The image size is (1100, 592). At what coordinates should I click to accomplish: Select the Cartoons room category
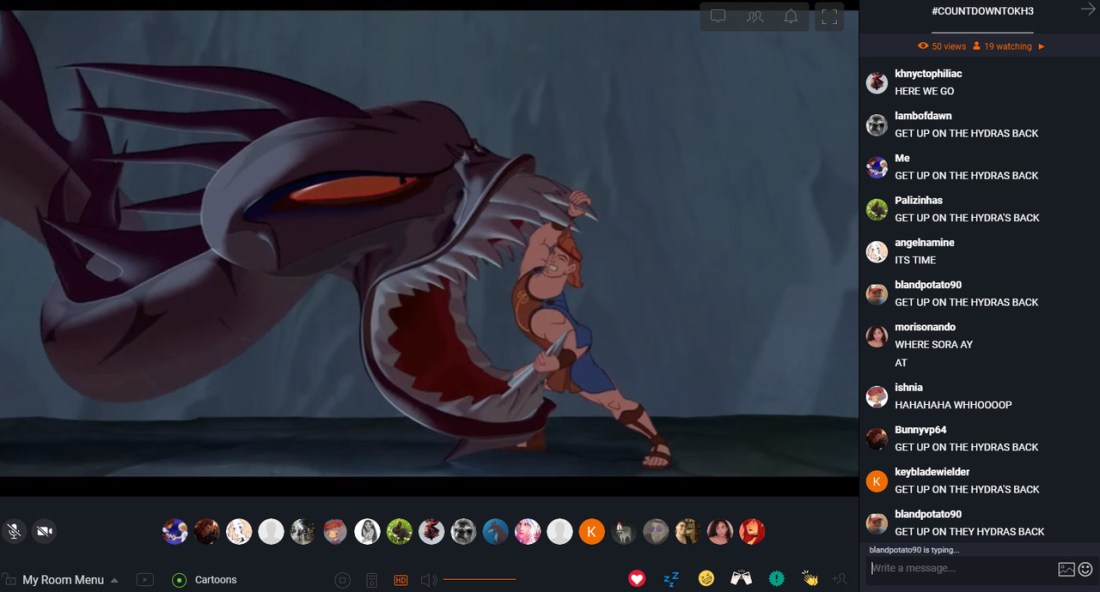[x=215, y=580]
